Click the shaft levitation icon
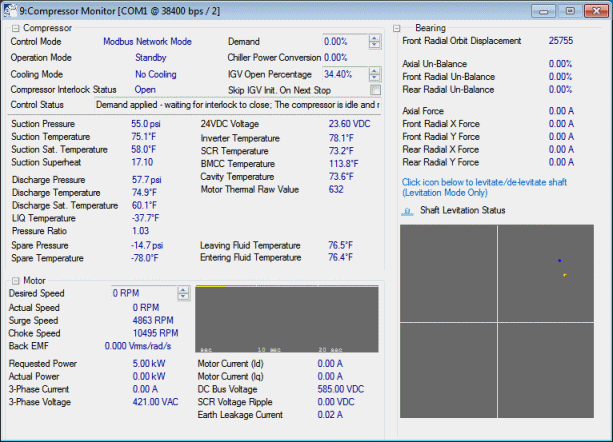The width and height of the screenshot is (613, 442). pos(407,211)
